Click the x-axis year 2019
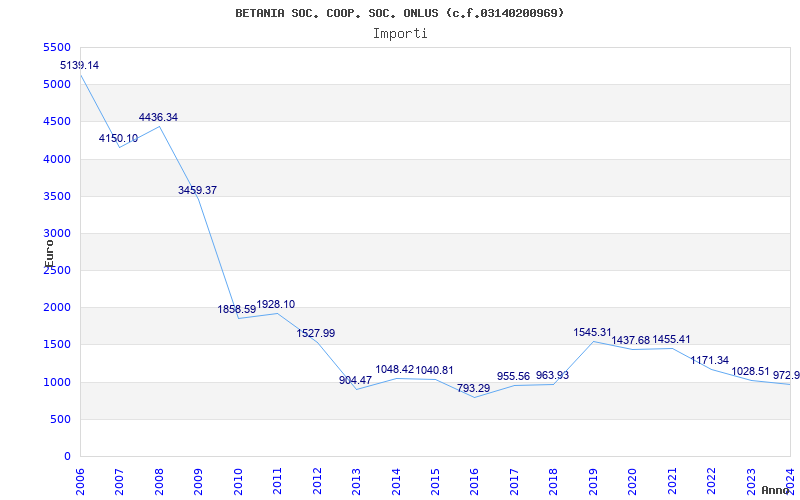This screenshot has width=800, height=500. [593, 482]
